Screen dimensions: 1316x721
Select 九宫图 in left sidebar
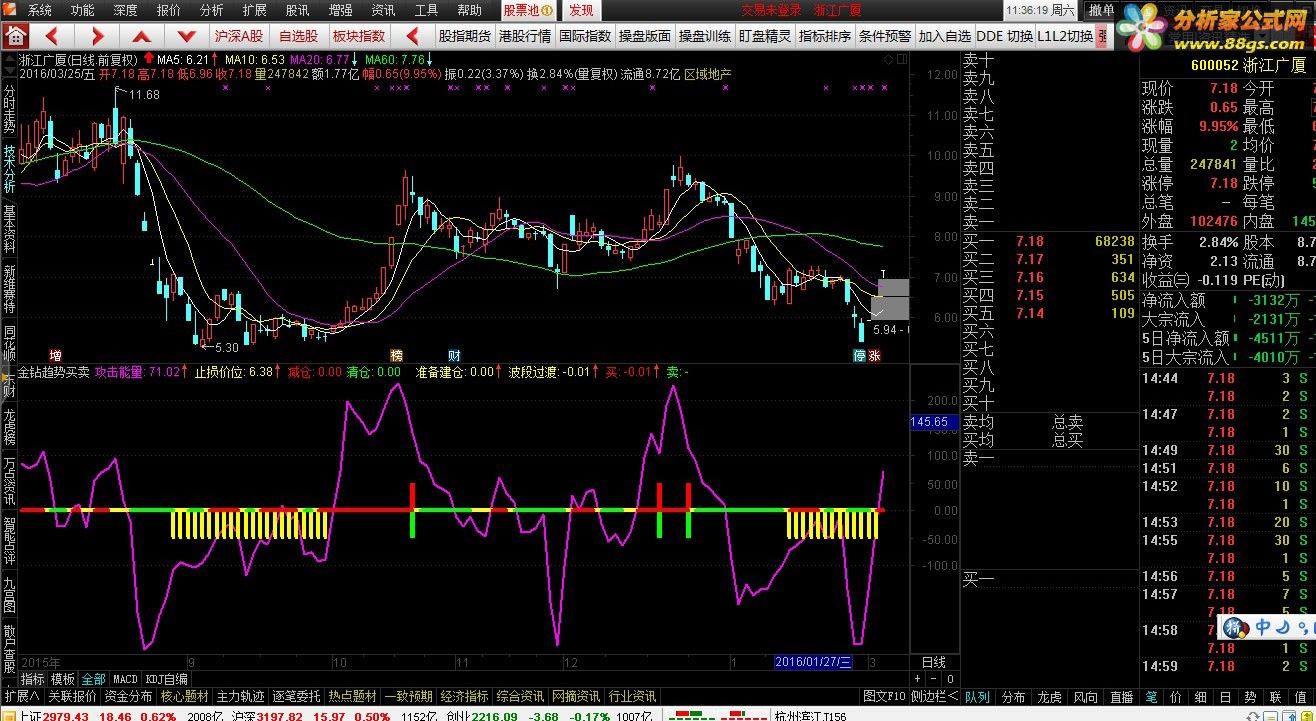pyautogui.click(x=9, y=594)
